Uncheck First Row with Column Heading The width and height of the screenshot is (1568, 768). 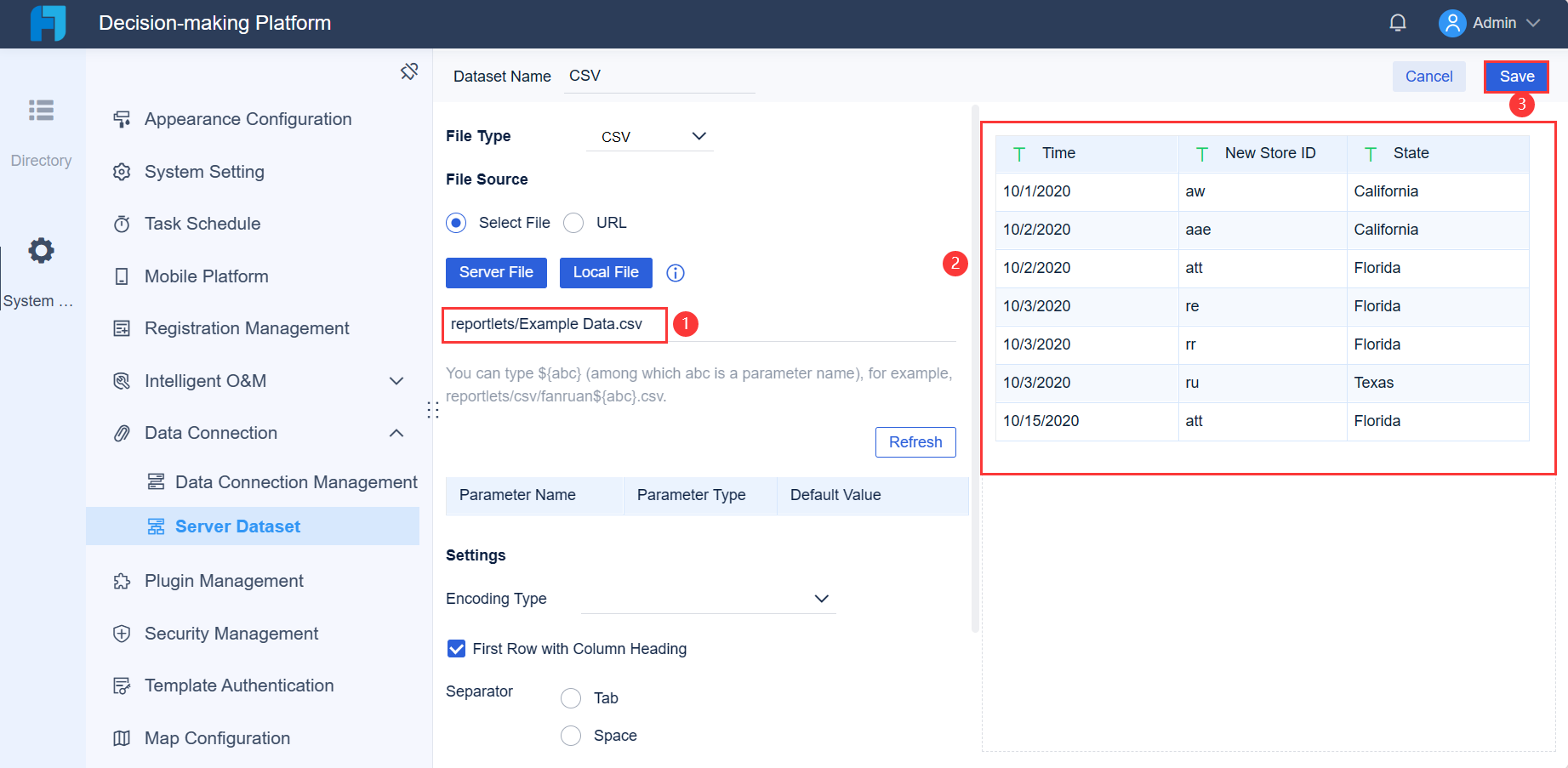[456, 648]
